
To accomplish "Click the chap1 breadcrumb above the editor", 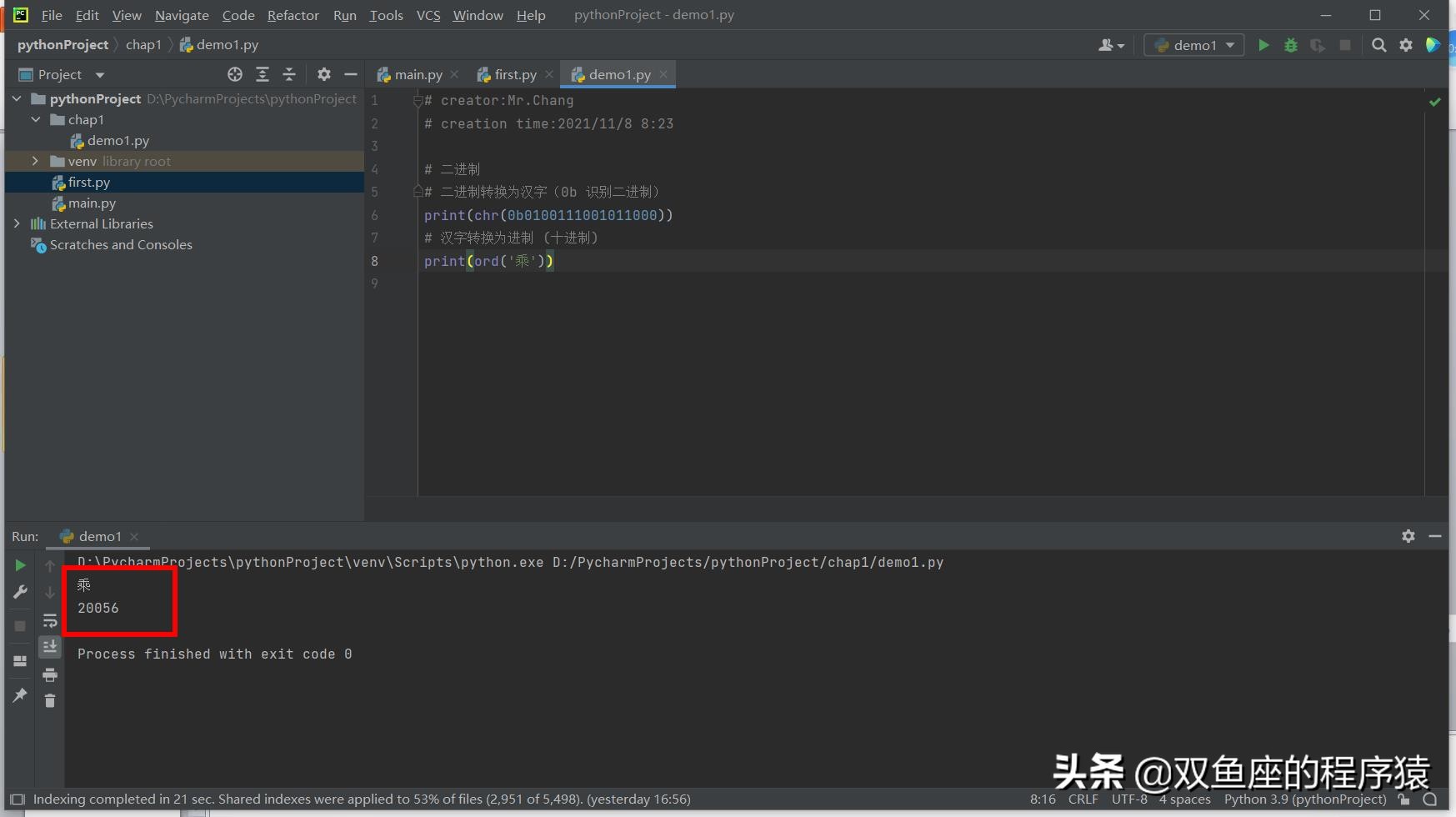I will click(x=143, y=44).
